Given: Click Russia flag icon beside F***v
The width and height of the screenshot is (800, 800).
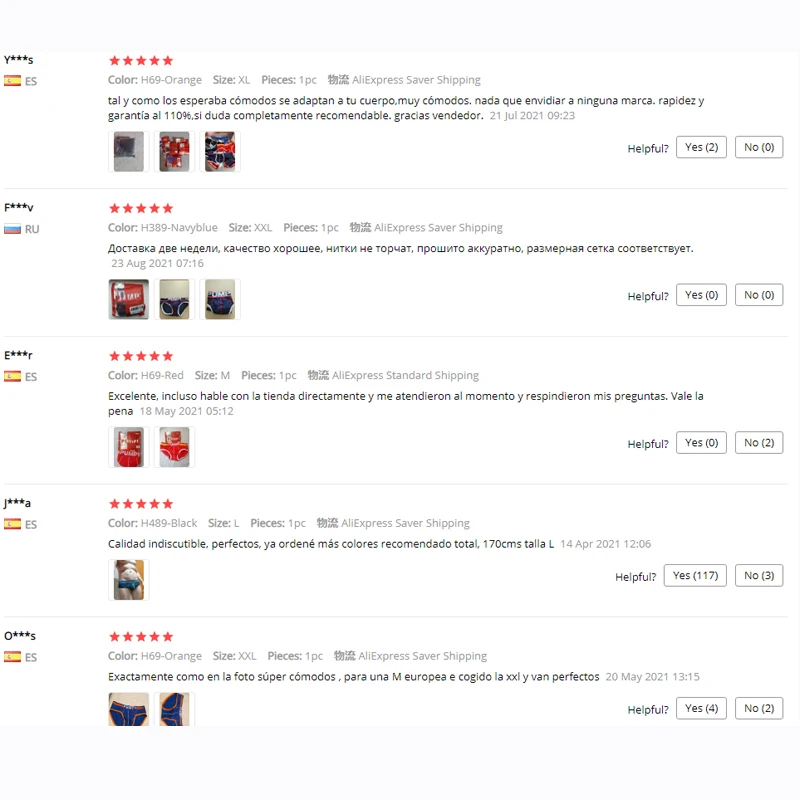Looking at the screenshot, I should click(x=12, y=229).
